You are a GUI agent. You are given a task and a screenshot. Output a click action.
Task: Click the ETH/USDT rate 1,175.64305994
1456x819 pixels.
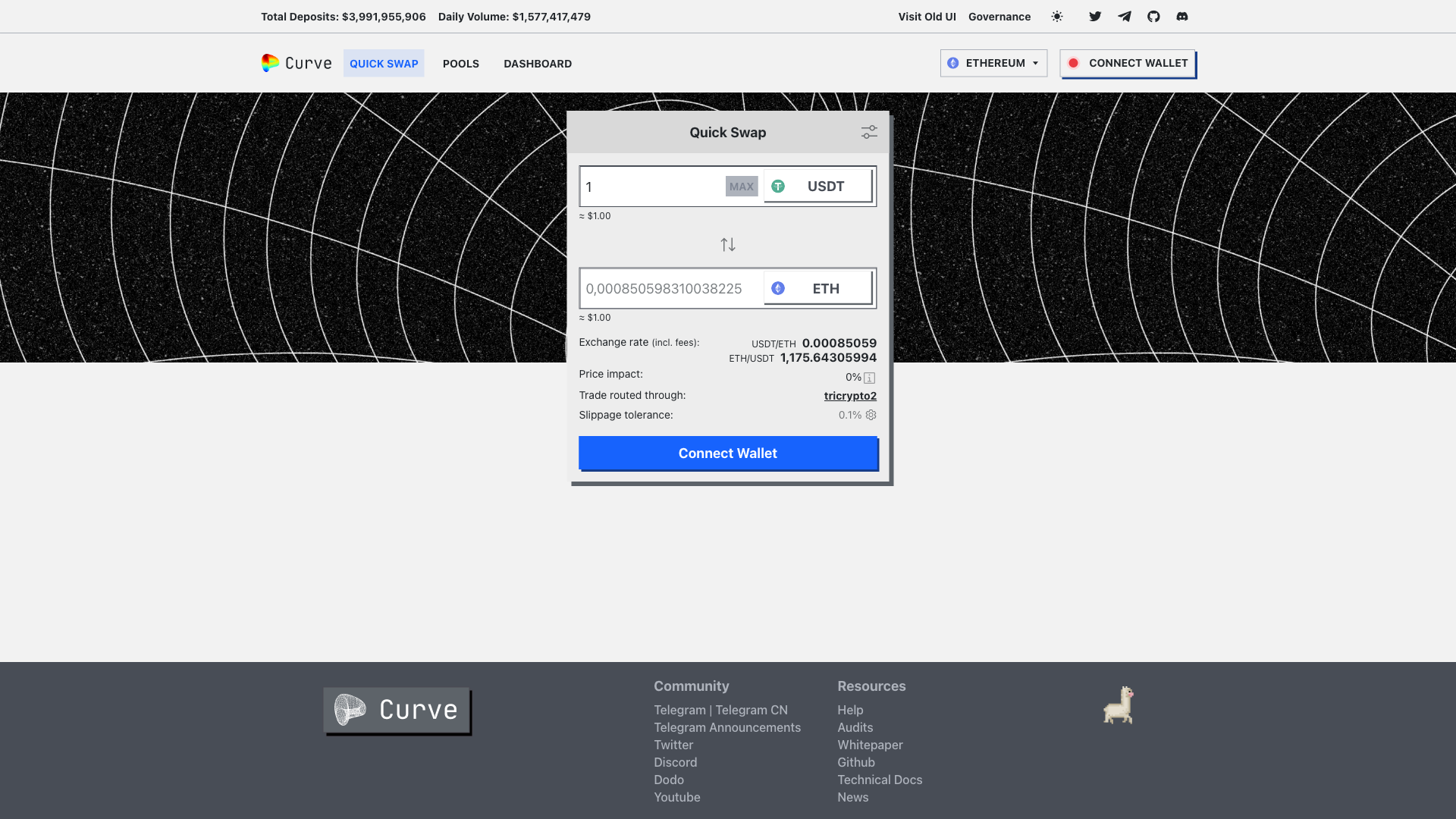[x=828, y=357]
